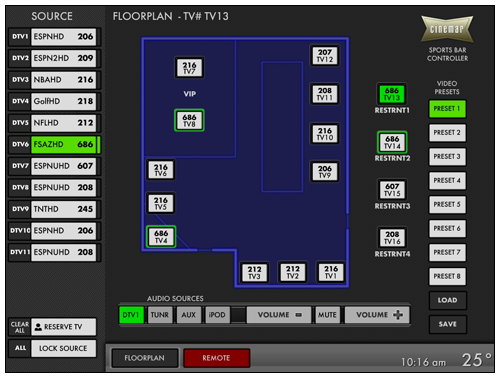Increase volume with VOLUME plus

(x=377, y=315)
